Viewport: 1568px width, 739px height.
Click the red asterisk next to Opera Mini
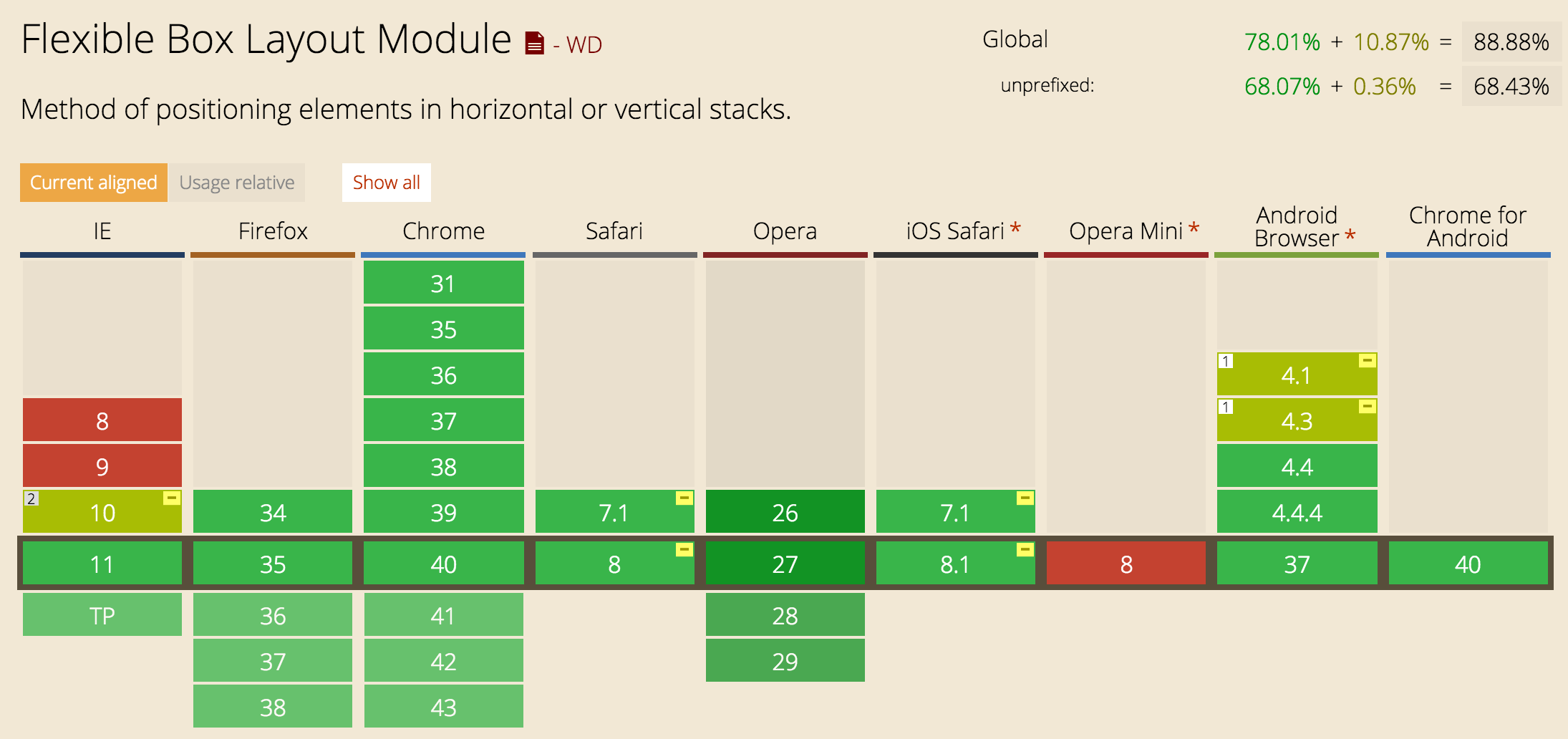pos(1194,229)
